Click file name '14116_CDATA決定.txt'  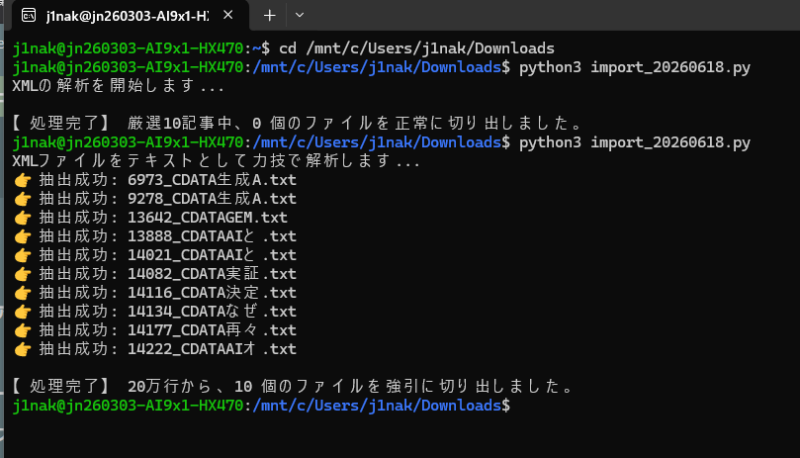[212, 293]
